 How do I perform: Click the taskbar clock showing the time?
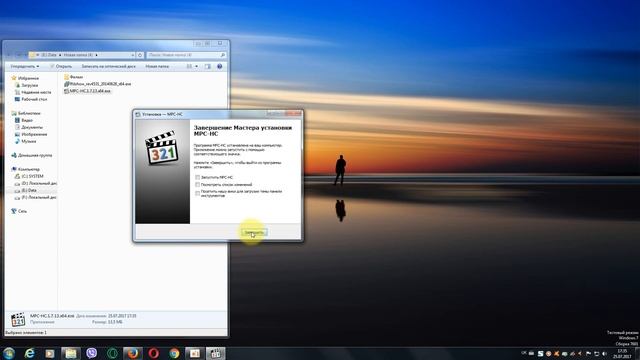tap(622, 353)
